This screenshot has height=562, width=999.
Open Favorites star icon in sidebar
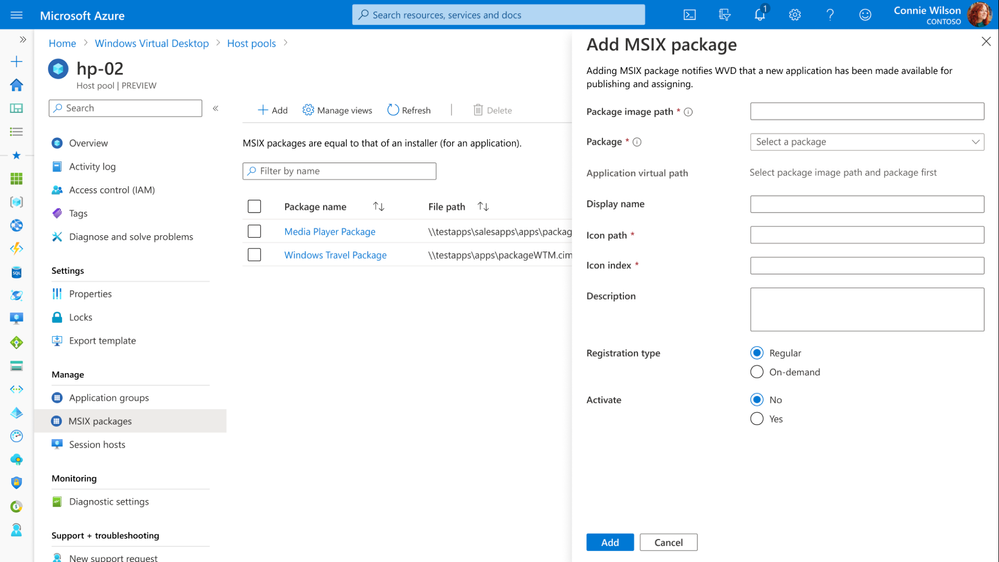tap(17, 155)
